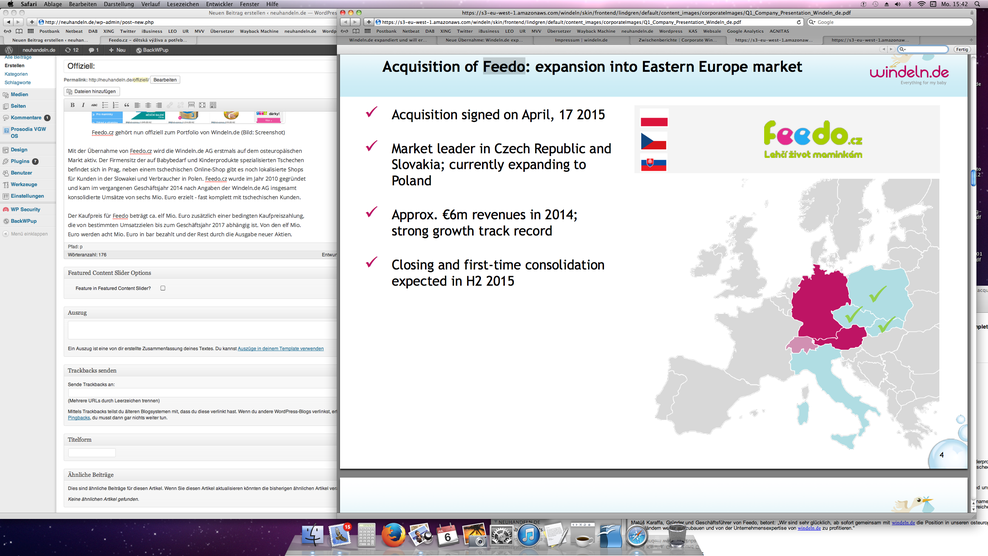Show the editor's kitchen sink toolbar
The image size is (988, 556).
[213, 105]
